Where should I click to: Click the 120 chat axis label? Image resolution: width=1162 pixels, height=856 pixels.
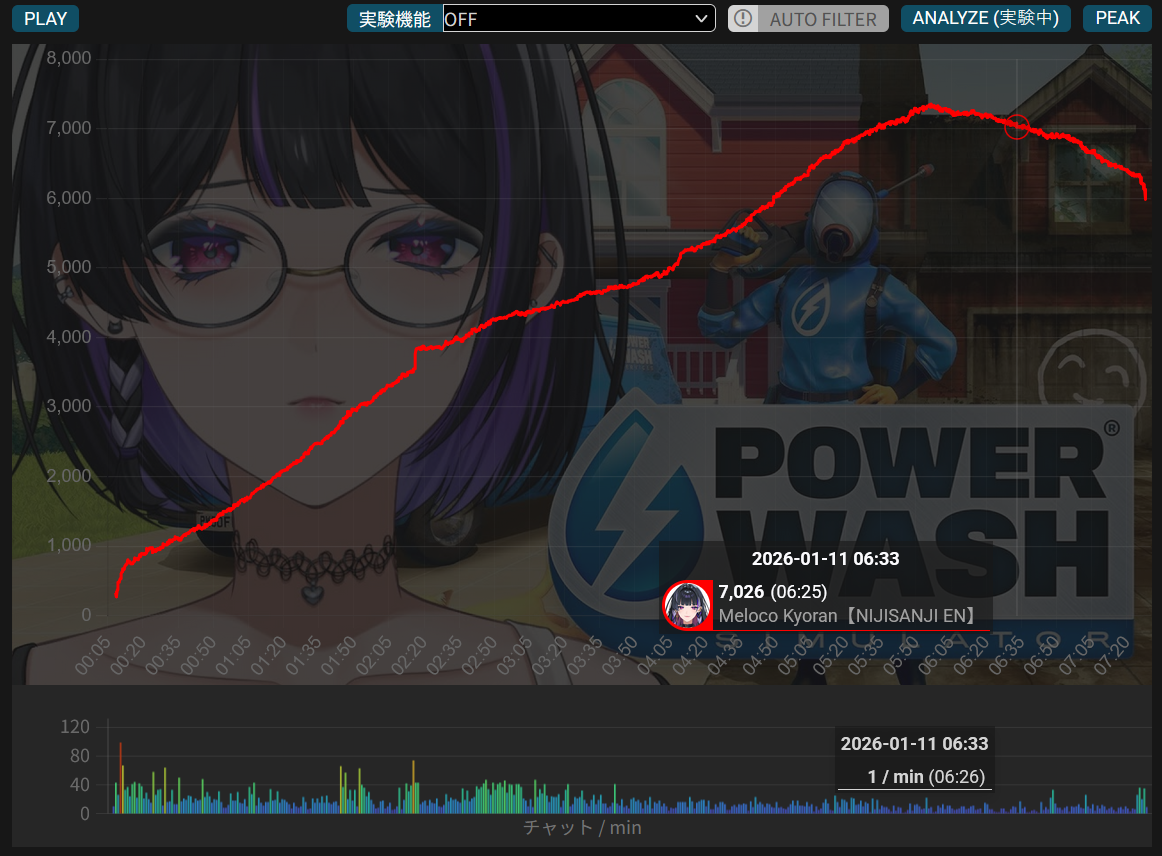75,727
